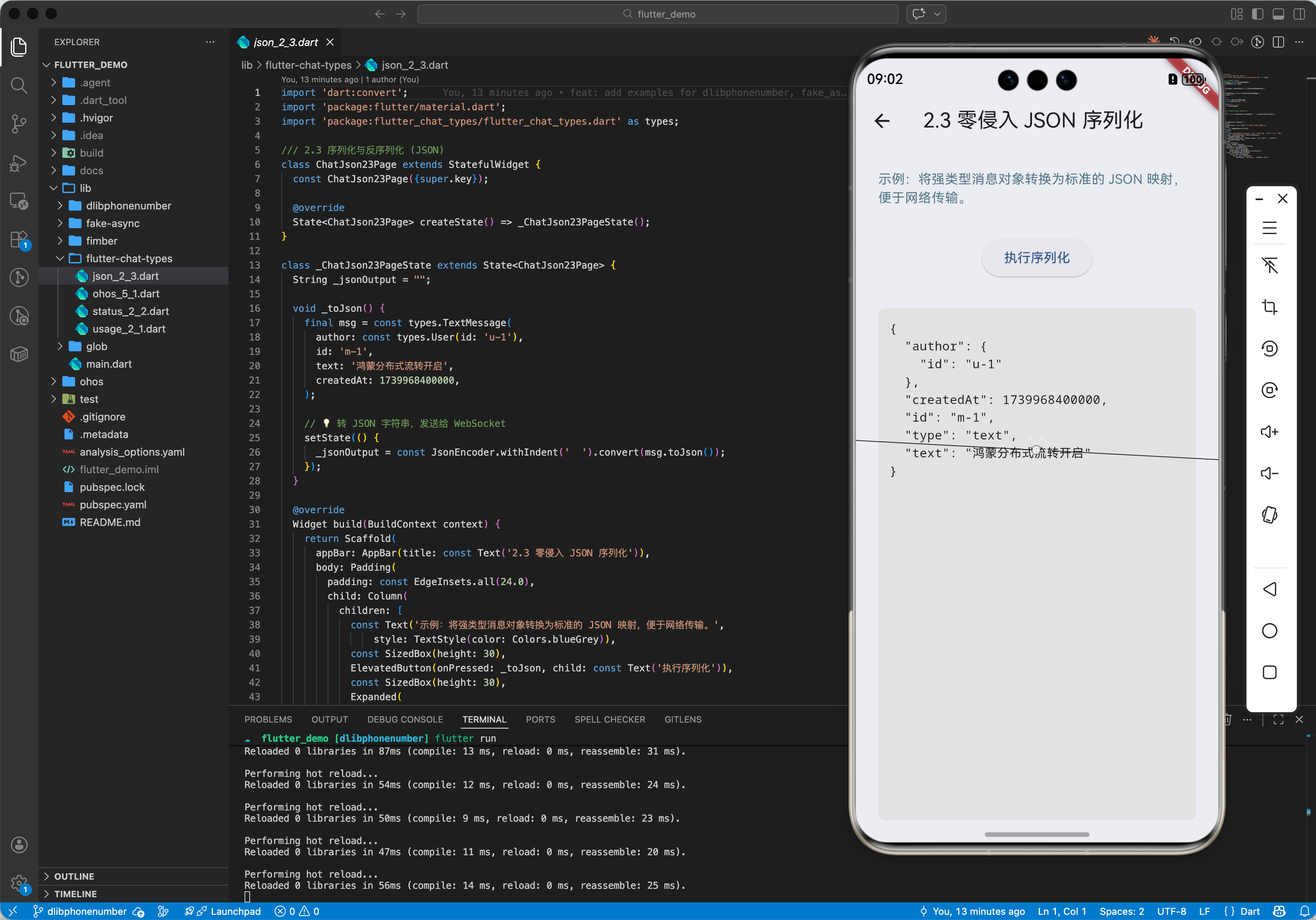Toggle bottom panel layout icon
The width and height of the screenshot is (1316, 920).
(1278, 14)
